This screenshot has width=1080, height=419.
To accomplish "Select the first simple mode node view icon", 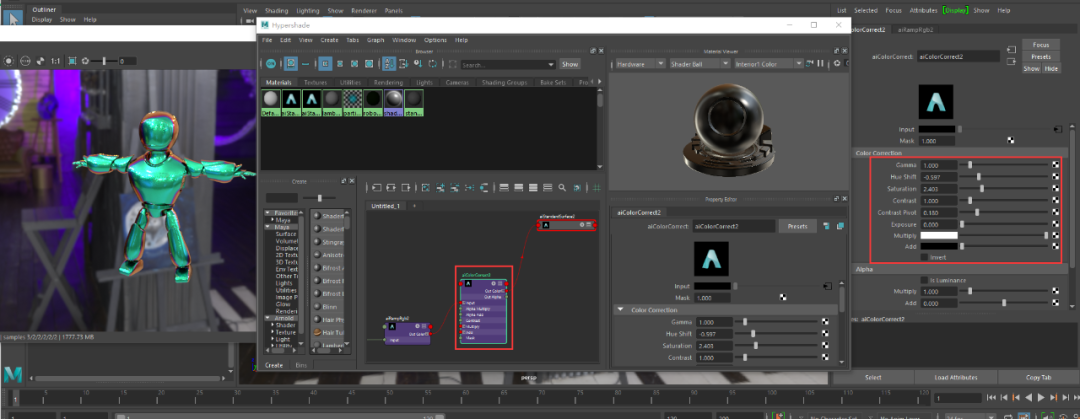I will [x=503, y=187].
